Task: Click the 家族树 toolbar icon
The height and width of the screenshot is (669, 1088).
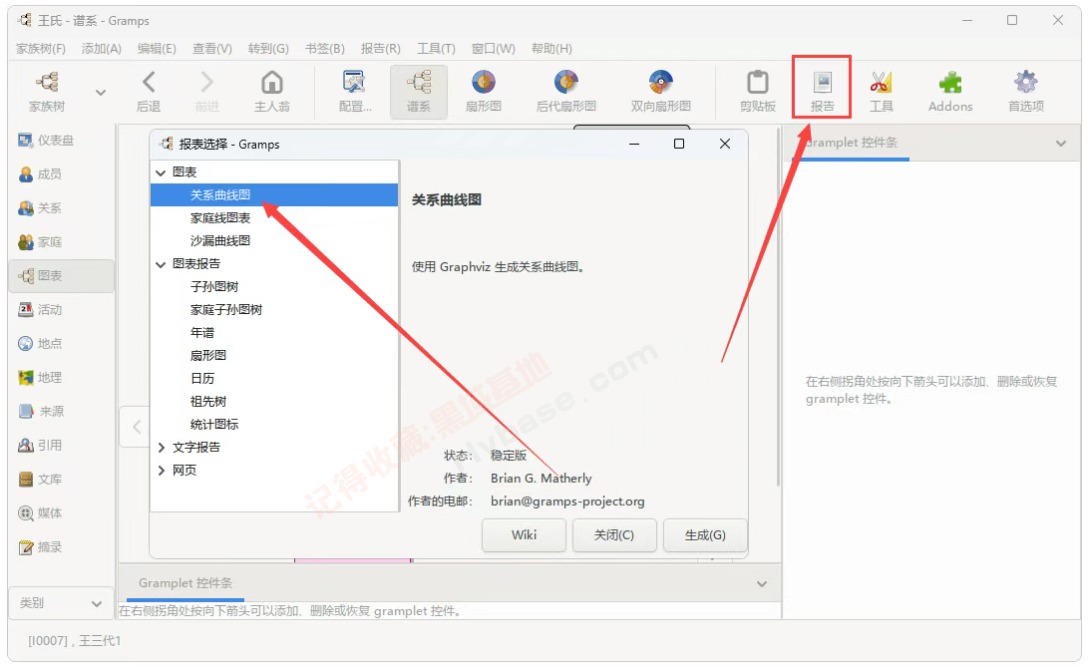Action: click(47, 91)
